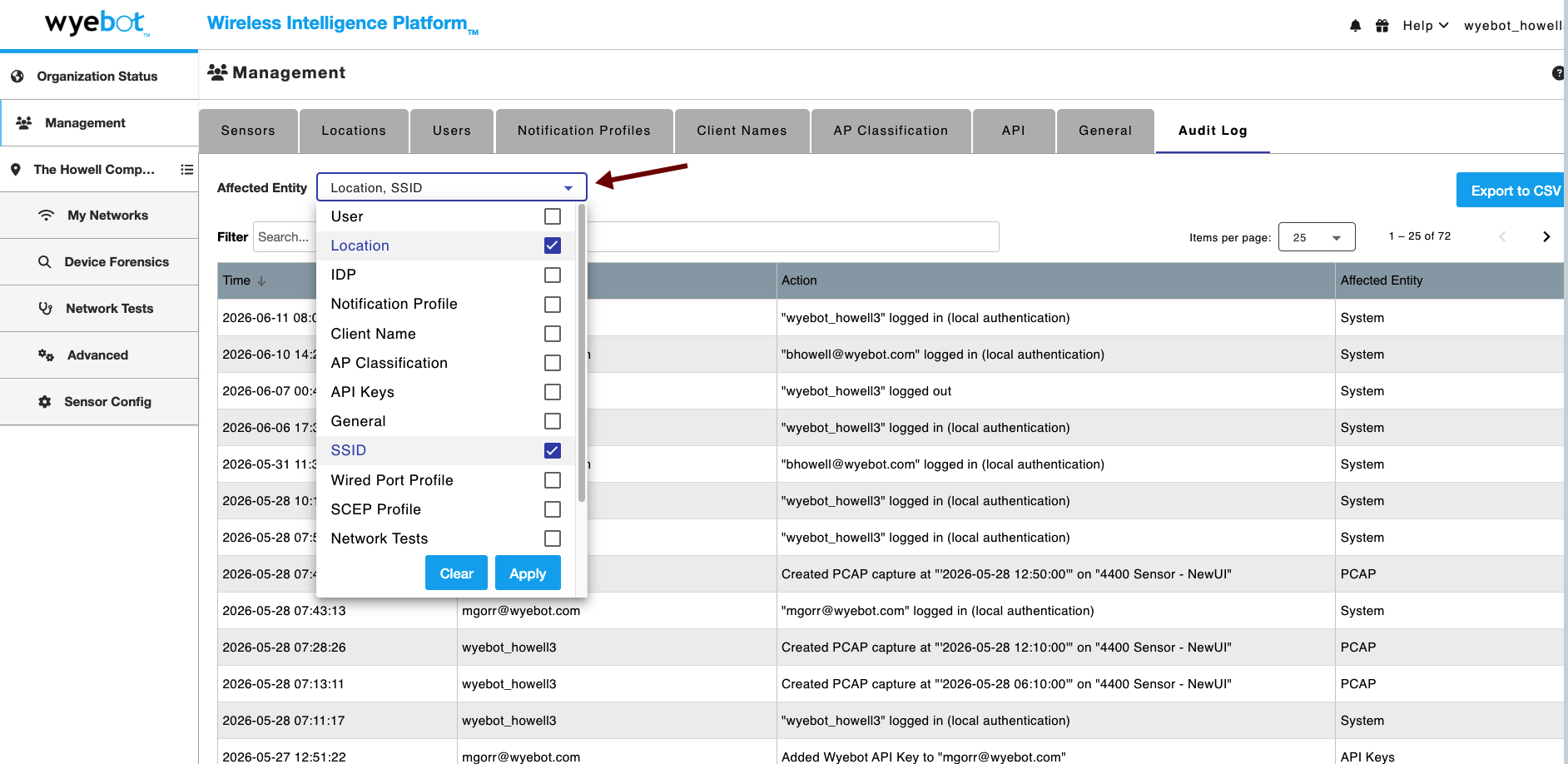The height and width of the screenshot is (764, 1568).
Task: Go to previous page of audit log
Action: pos(1502,236)
